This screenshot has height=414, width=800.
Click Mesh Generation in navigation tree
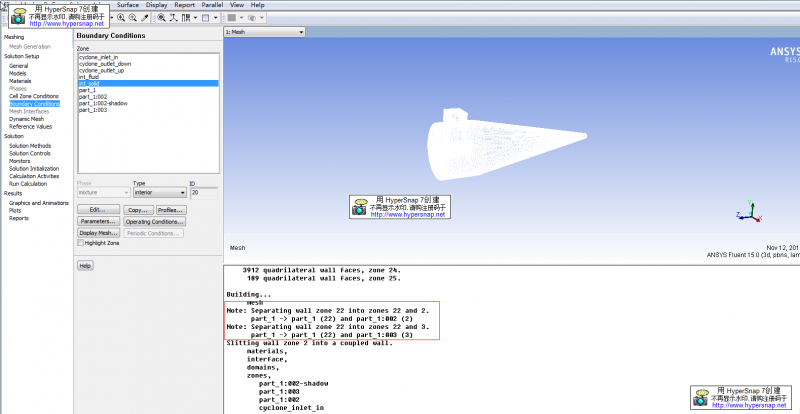pos(30,46)
